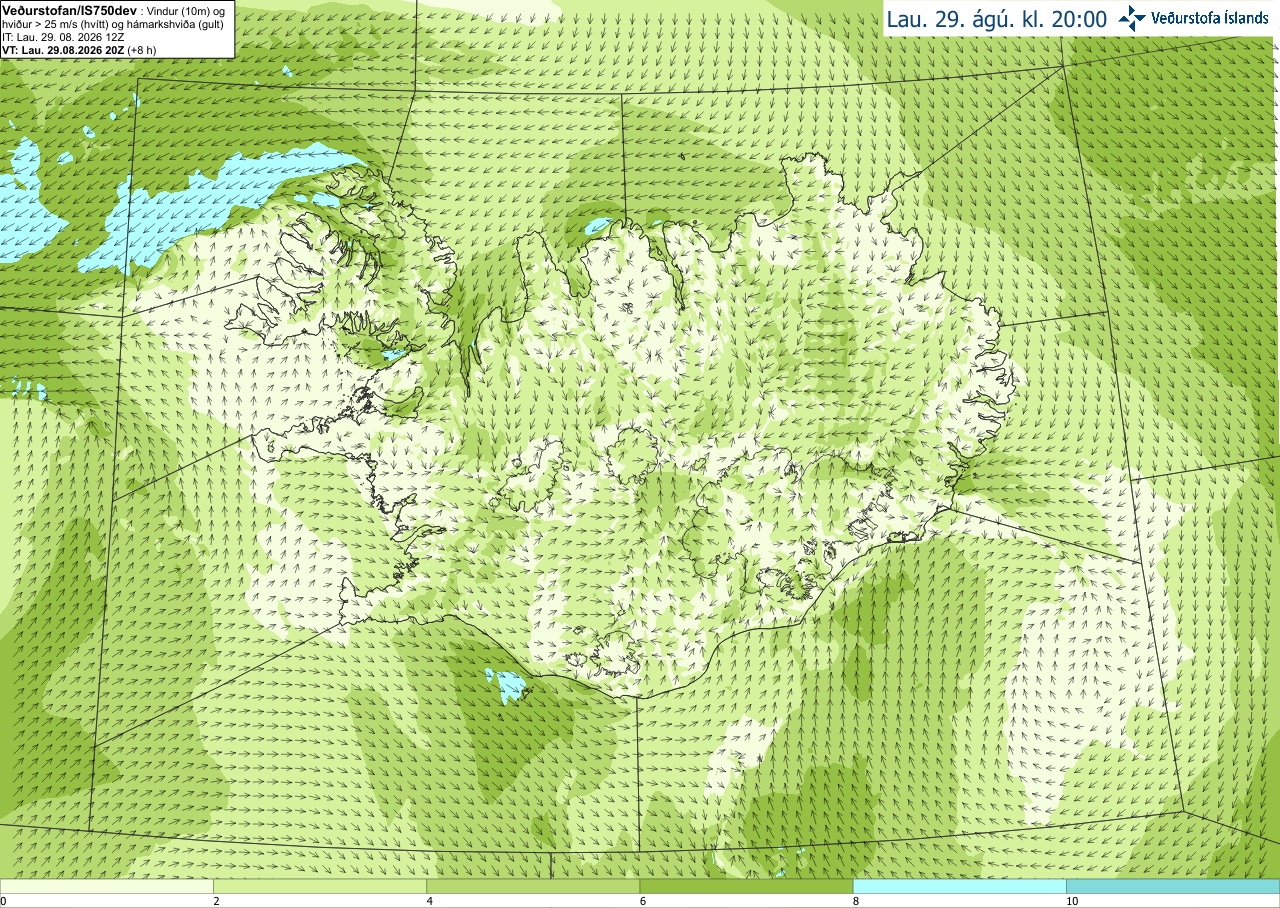Click the cyan patch in the Westfjords fjord
Viewport: 1280px width, 908px height.
pyautogui.click(x=392, y=354)
